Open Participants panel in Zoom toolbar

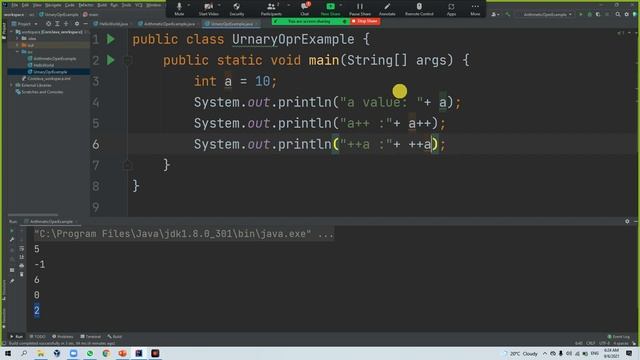click(x=271, y=9)
